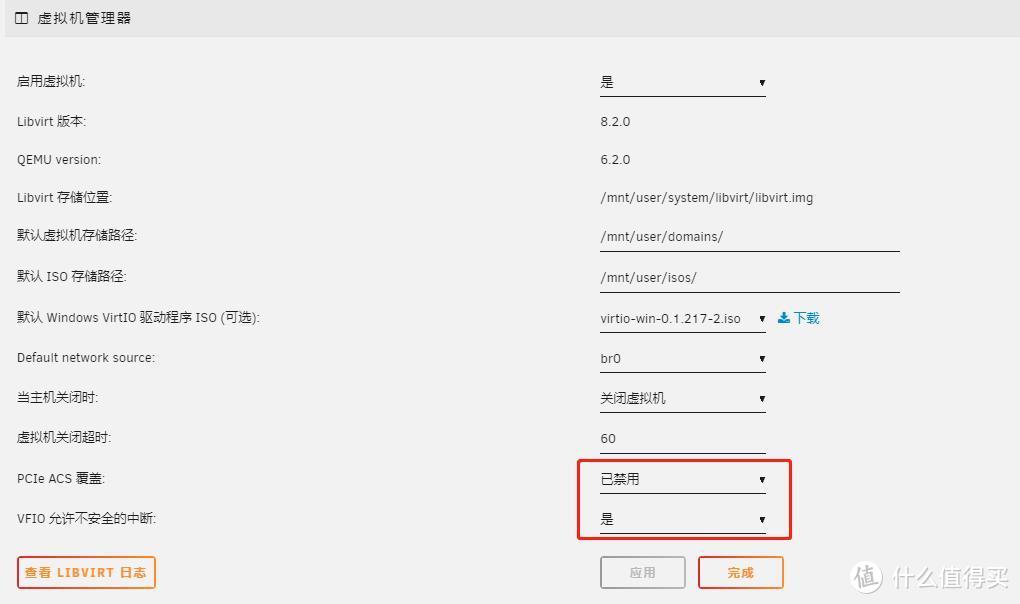Screen dimensions: 1020x604
Task: Open the VFIO 允许不安全的中断 dropdown
Action: click(x=683, y=518)
